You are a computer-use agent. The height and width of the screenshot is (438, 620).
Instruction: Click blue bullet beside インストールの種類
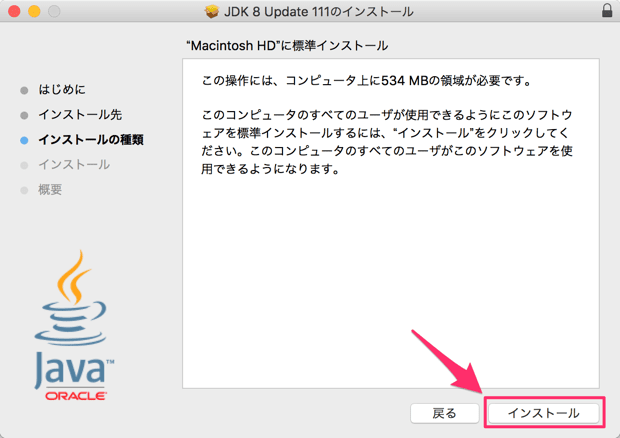pyautogui.click(x=24, y=140)
